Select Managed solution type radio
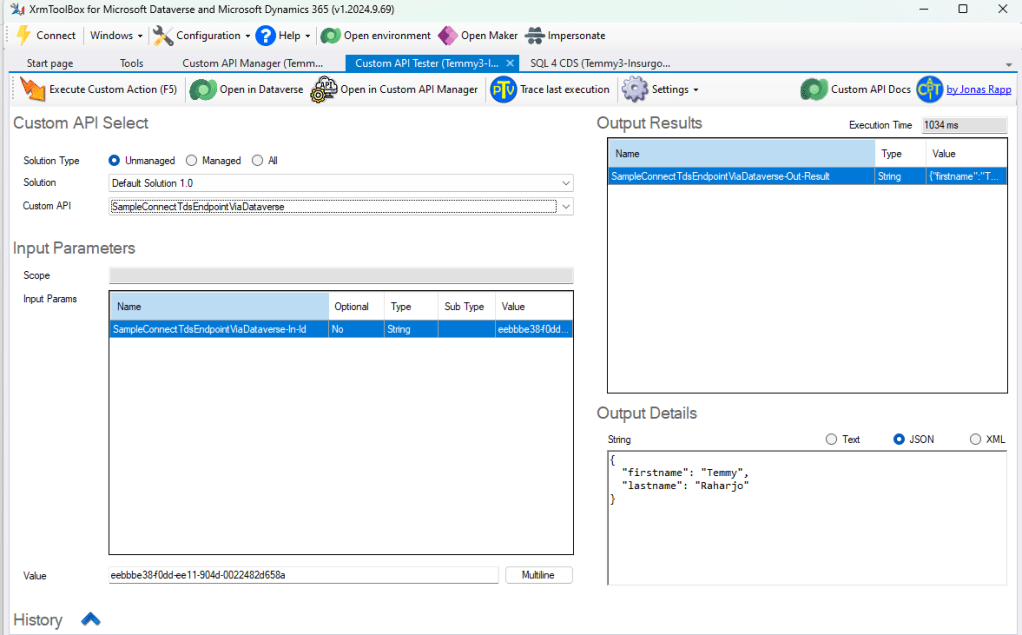1022x635 pixels. (191, 160)
